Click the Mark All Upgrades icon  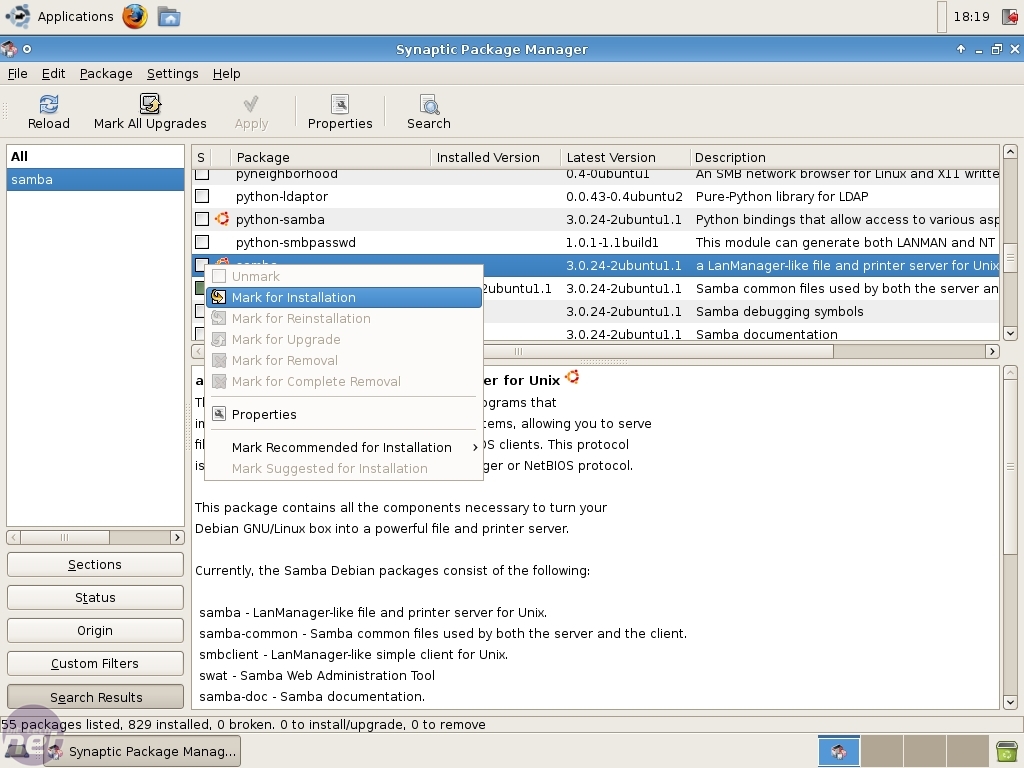click(x=150, y=104)
